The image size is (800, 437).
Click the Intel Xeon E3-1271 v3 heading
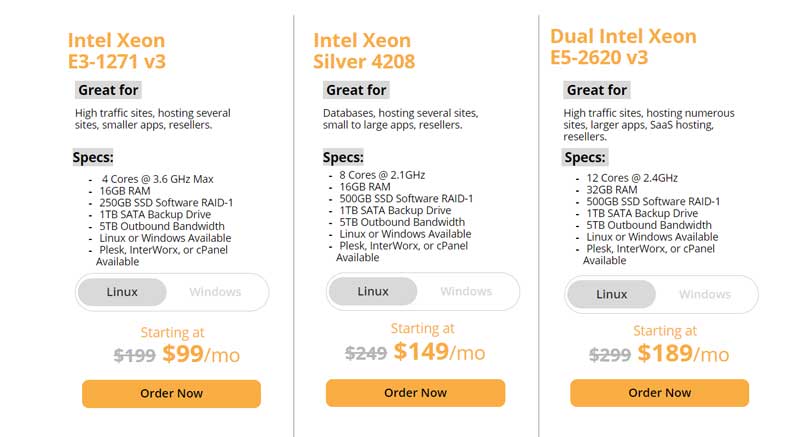[117, 50]
